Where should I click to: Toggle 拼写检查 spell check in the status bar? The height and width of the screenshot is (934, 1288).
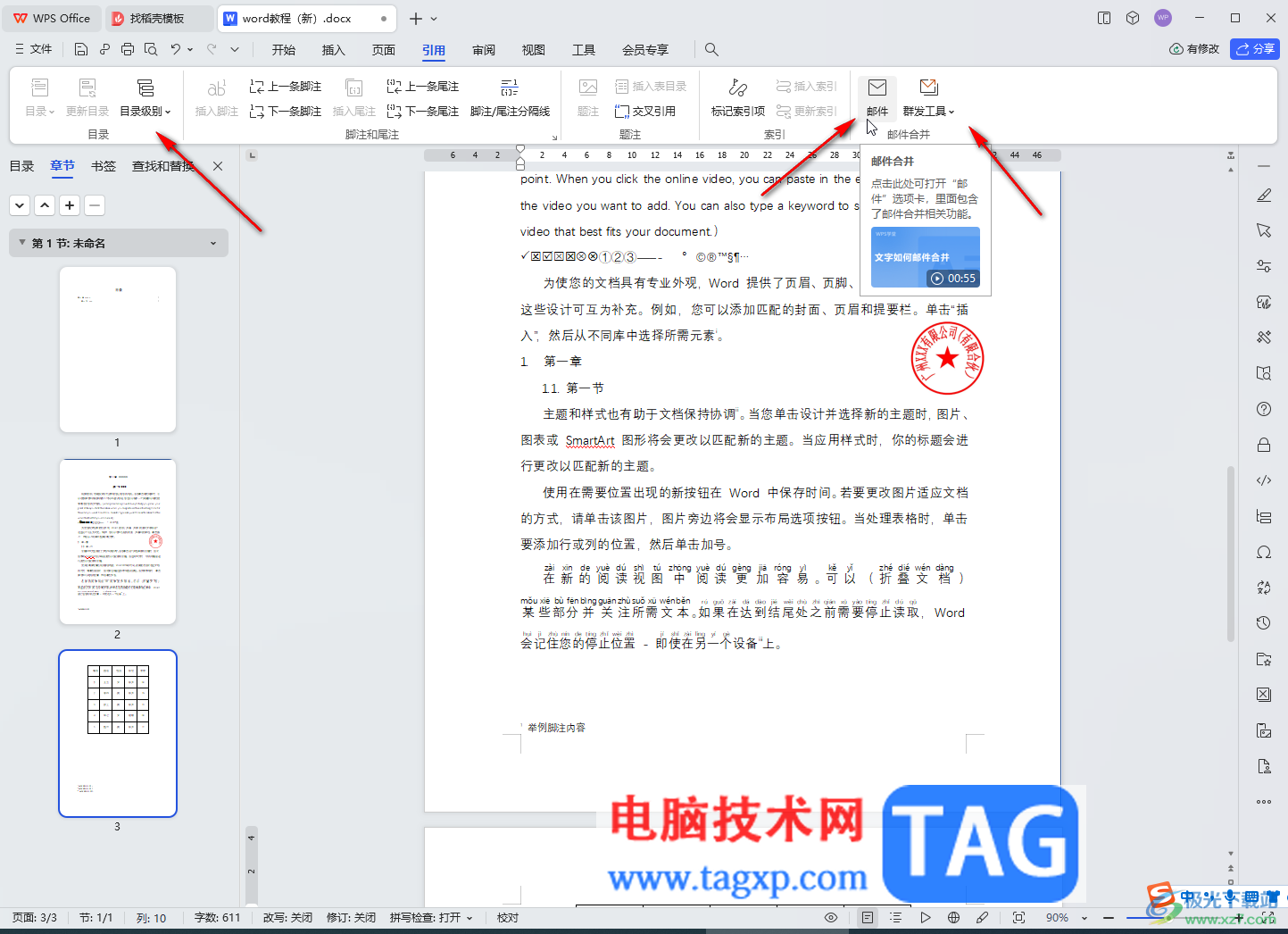[x=431, y=917]
